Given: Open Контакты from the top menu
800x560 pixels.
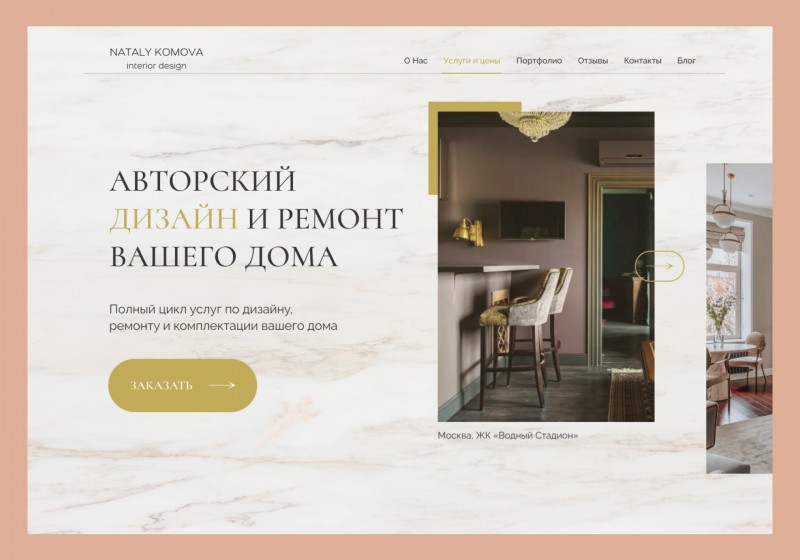Looking at the screenshot, I should point(642,61).
